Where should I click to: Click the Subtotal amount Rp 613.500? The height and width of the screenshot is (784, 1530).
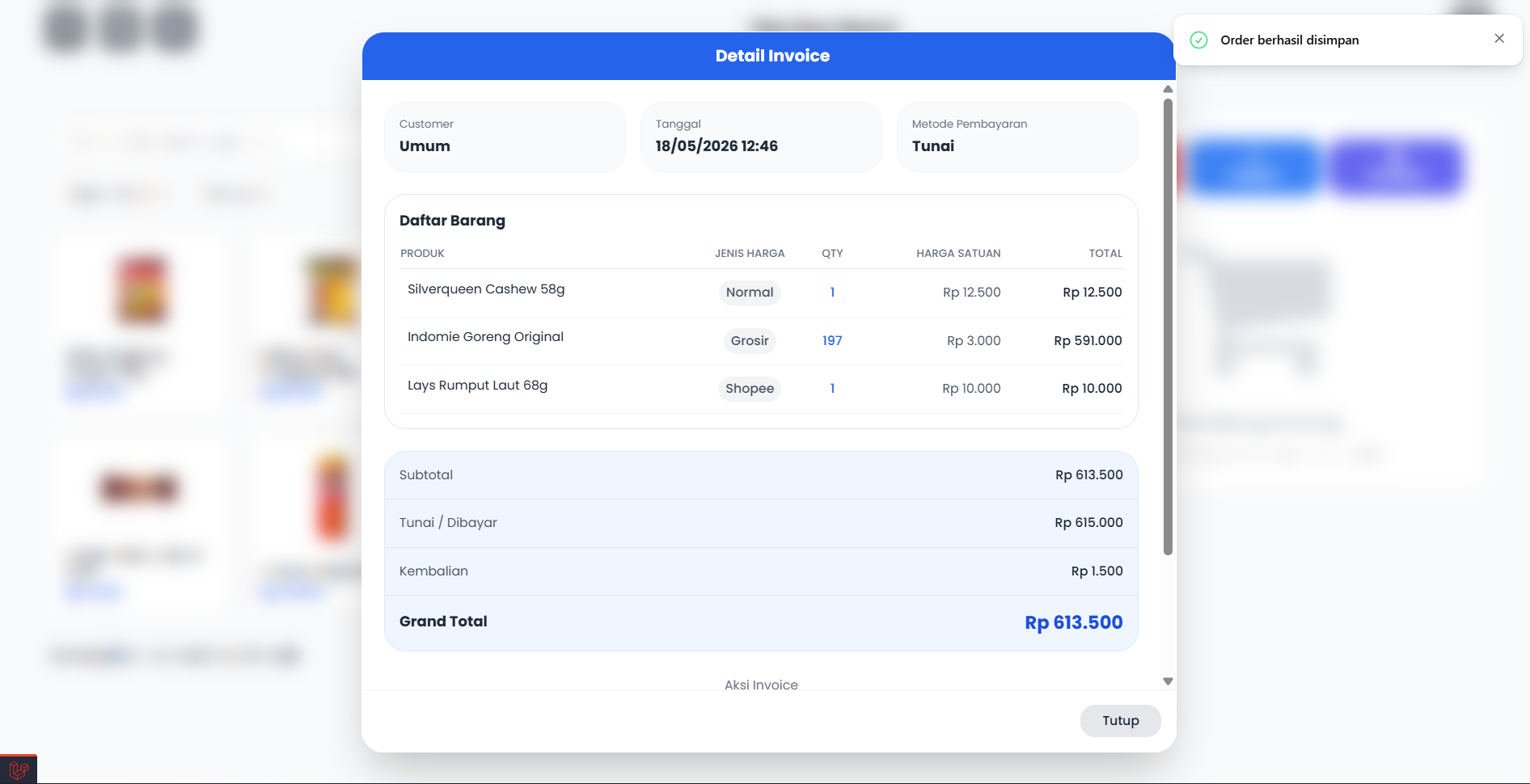(1088, 475)
